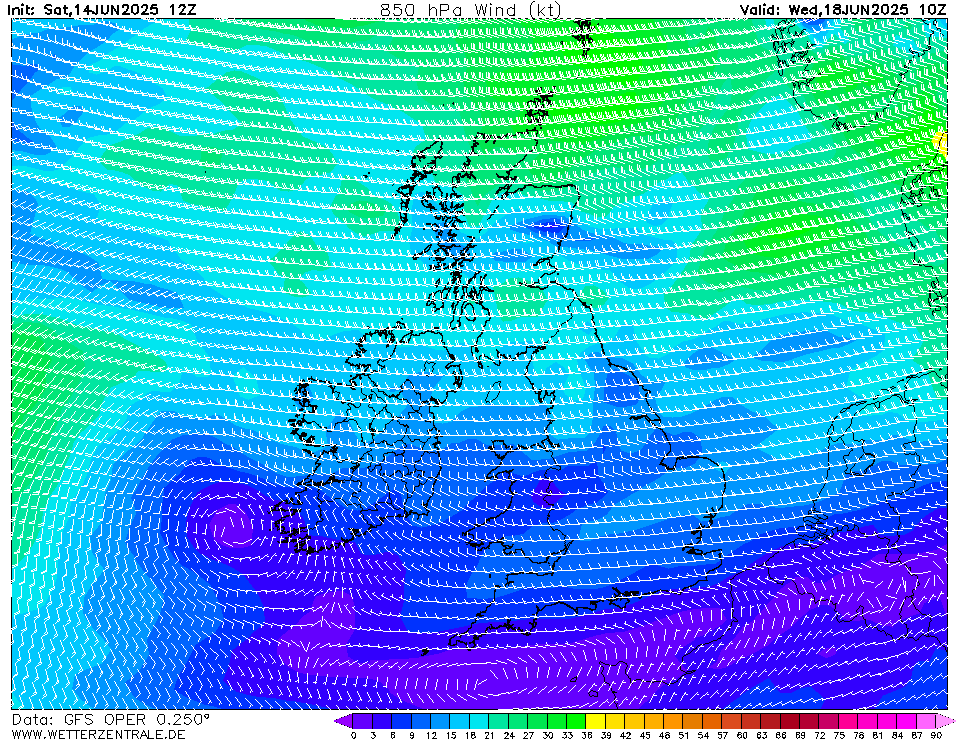Click the pink legend swatch between 87 and 90
Image resolution: width=959 pixels, height=741 pixels.
click(926, 721)
